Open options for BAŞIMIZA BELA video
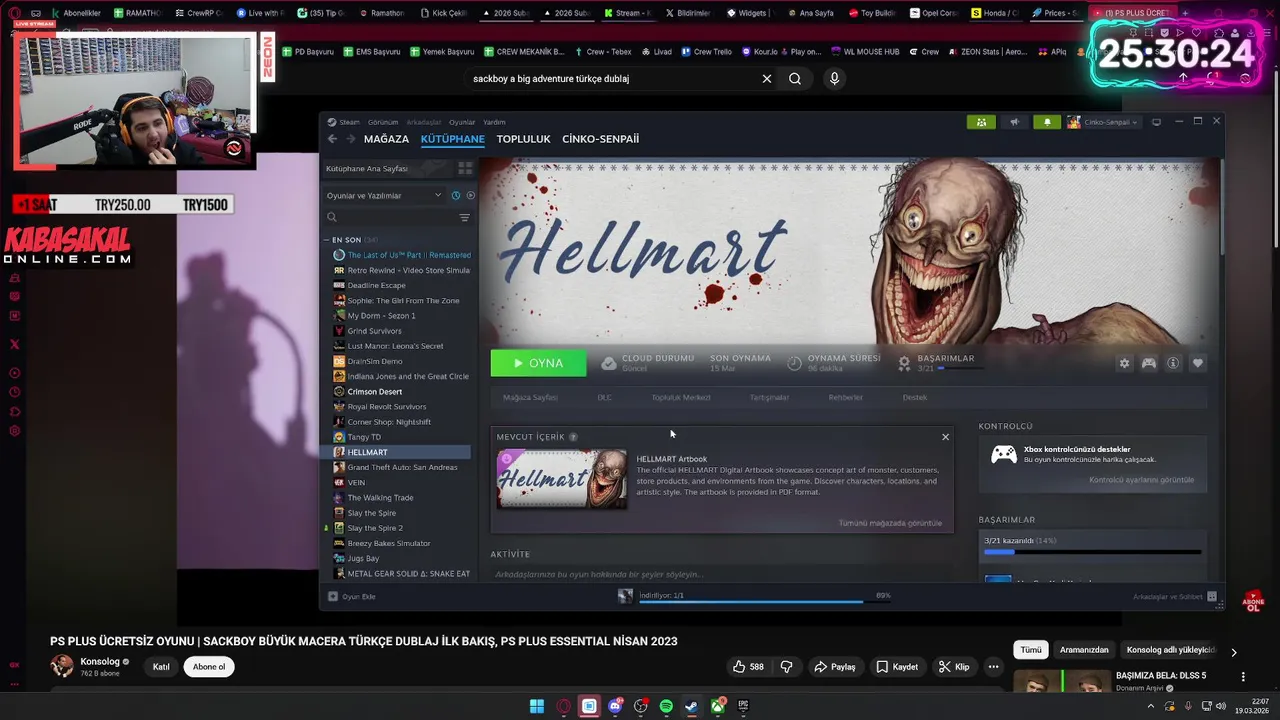Screen dimensions: 1280x720 pos(1243,677)
